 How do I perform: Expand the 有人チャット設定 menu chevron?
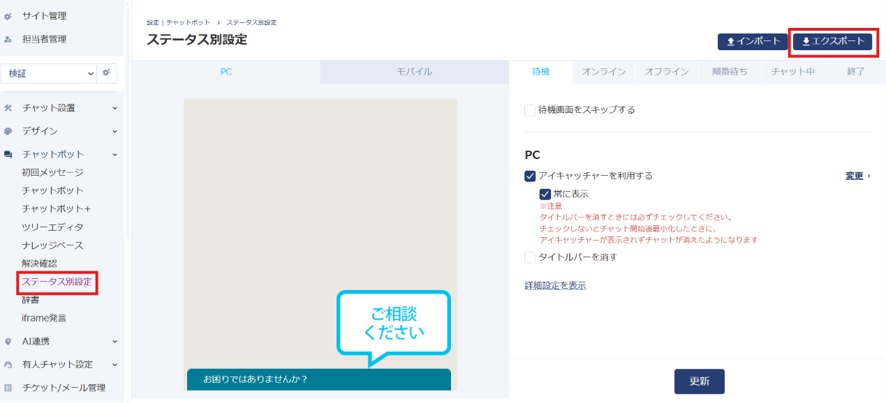click(115, 365)
